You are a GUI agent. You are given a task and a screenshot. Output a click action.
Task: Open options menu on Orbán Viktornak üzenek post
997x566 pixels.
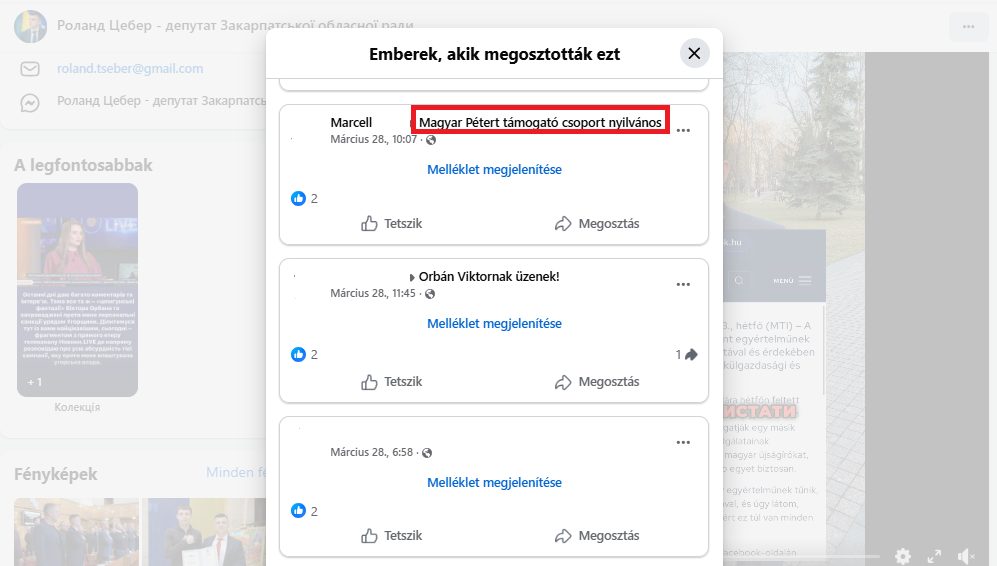click(683, 284)
